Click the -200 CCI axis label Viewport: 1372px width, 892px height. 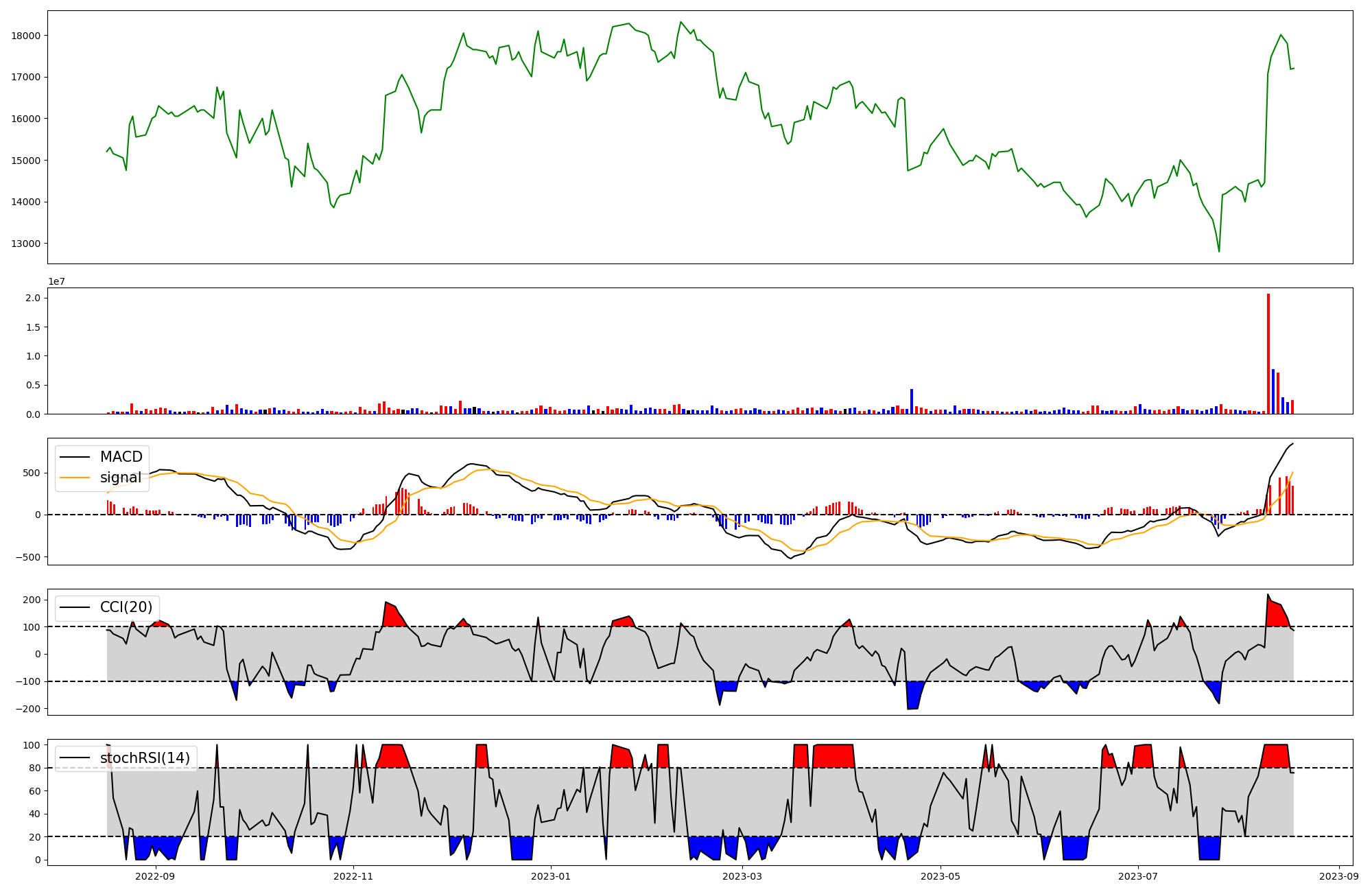pos(27,709)
